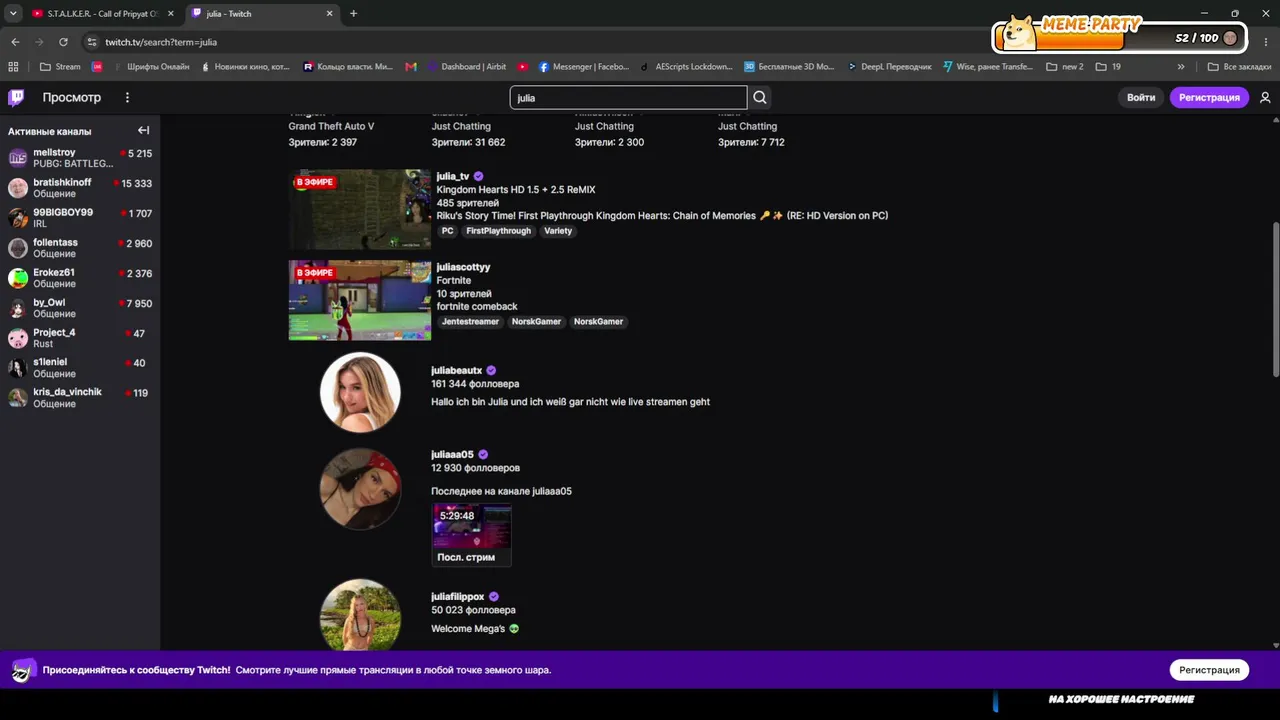Viewport: 1280px width, 720px height.
Task: Open the juliaaa05 channel name link
Action: (x=452, y=455)
